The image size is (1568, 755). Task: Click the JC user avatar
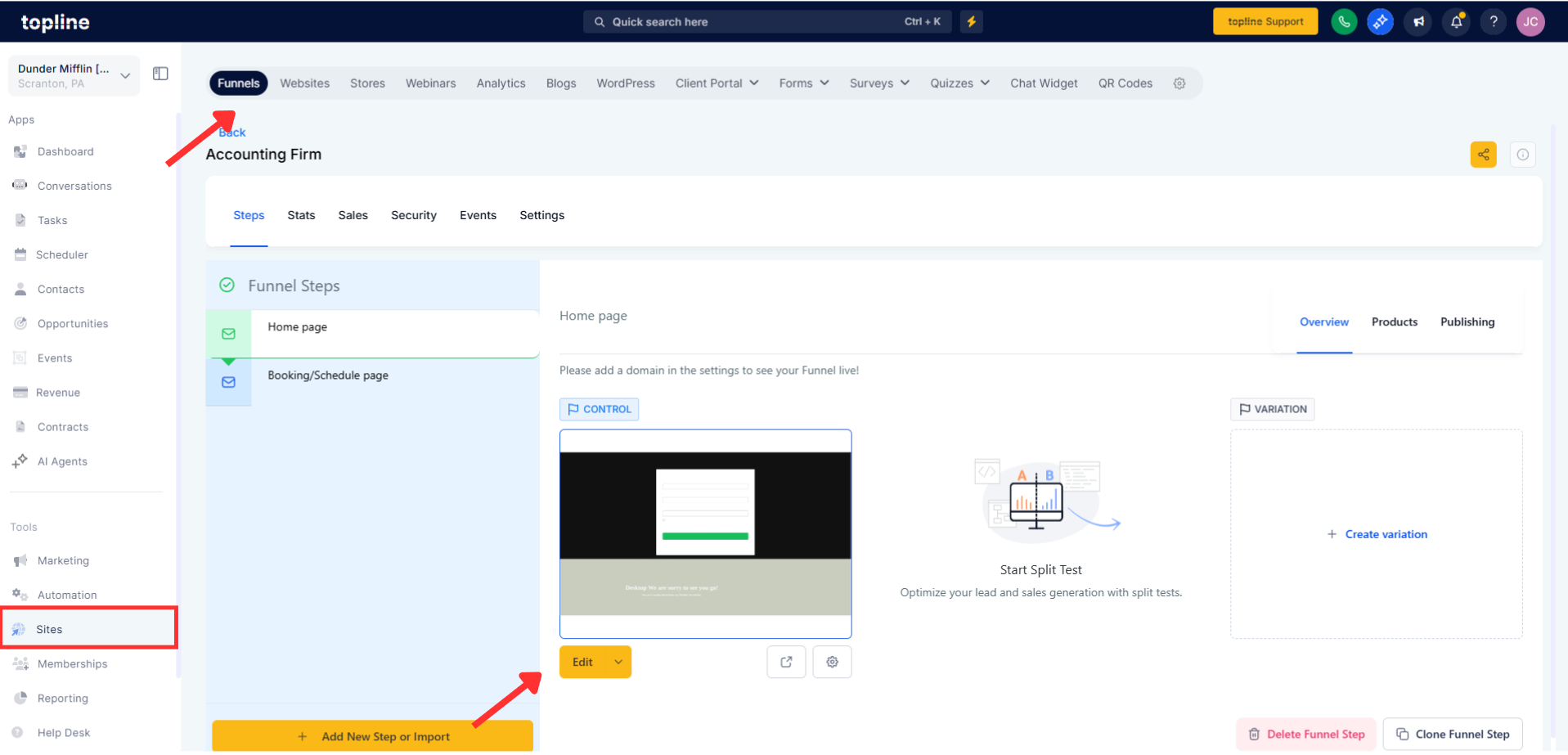1531,22
